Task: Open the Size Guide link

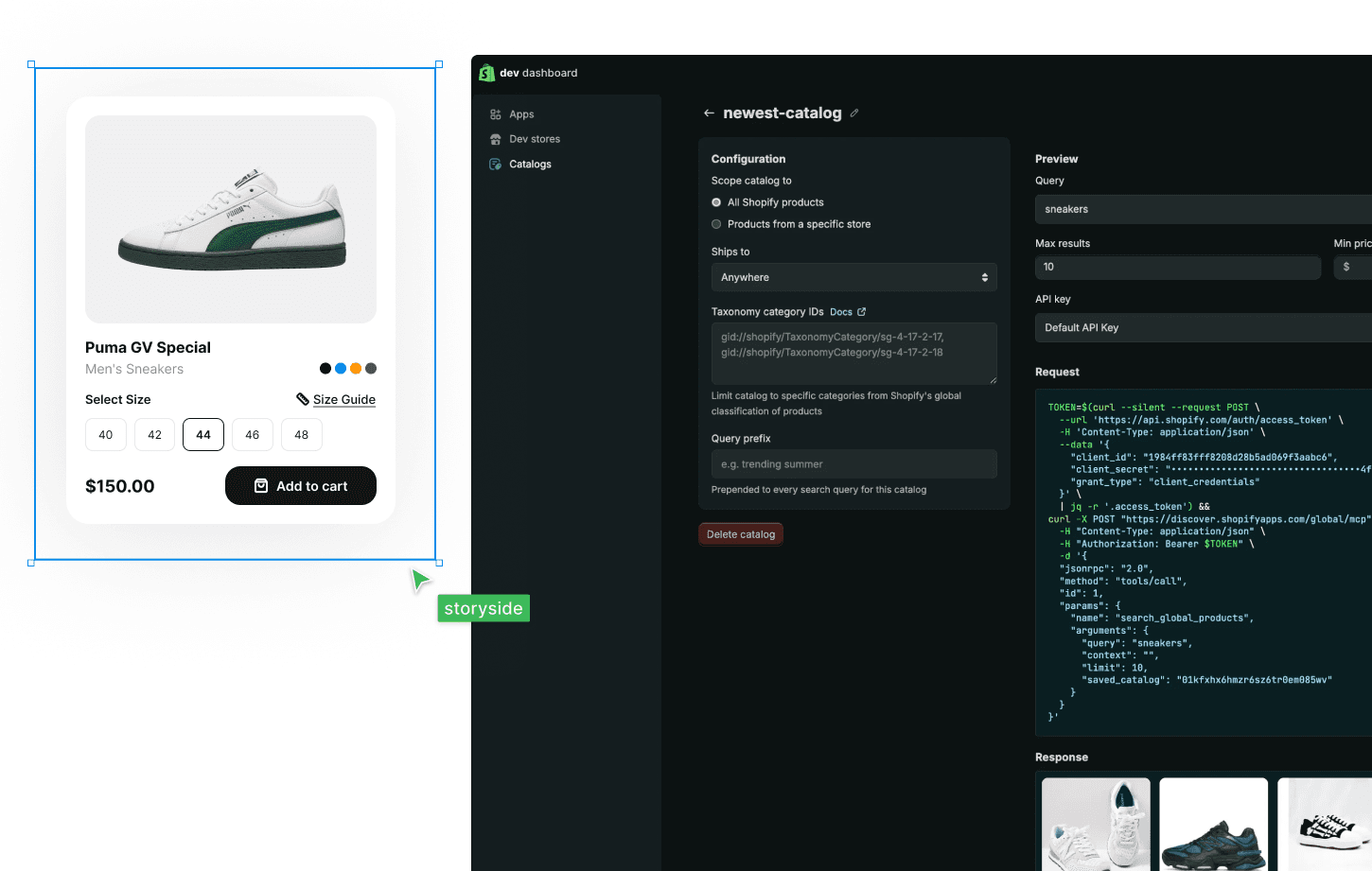Action: tap(344, 400)
